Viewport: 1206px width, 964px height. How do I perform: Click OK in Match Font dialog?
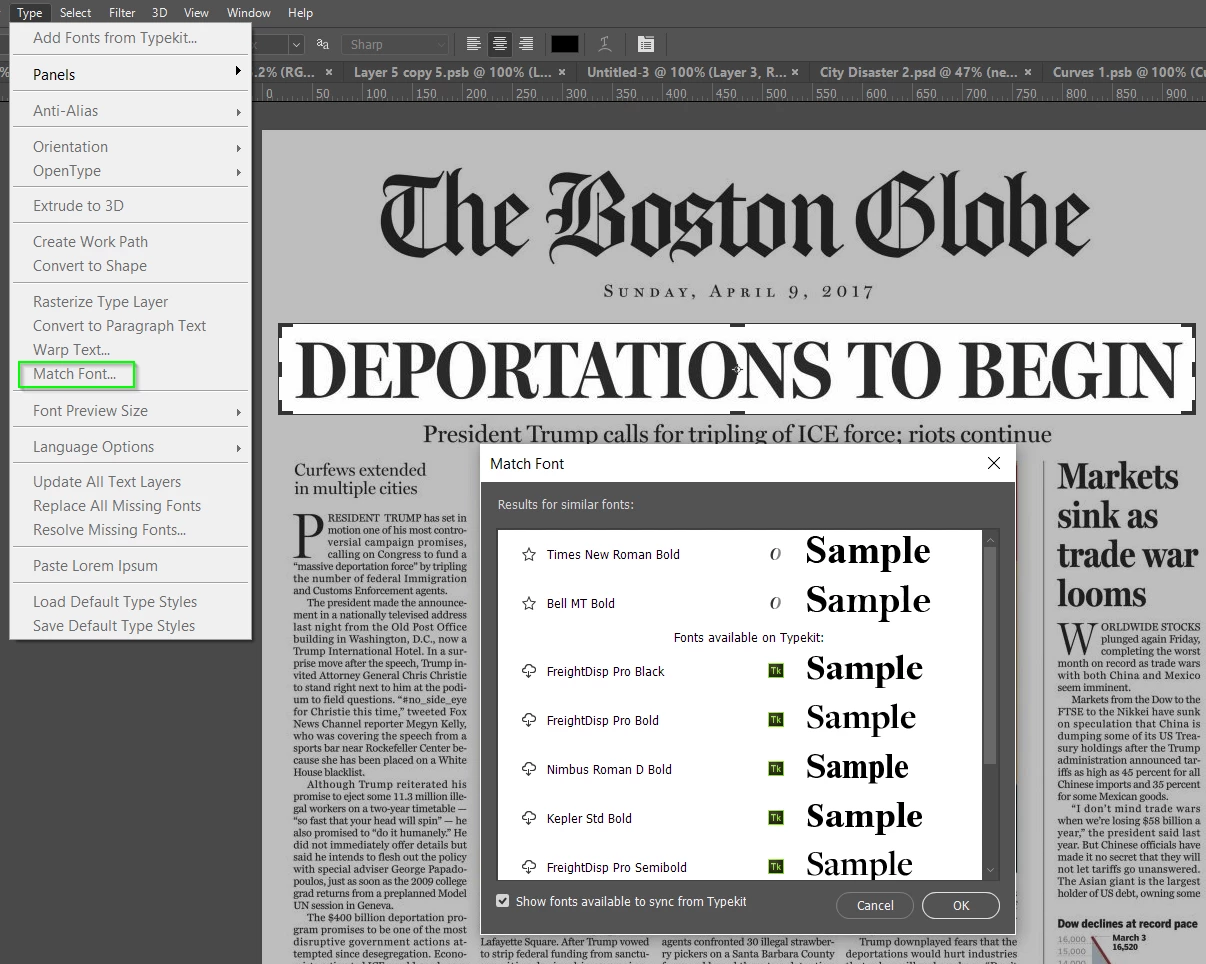(x=961, y=905)
